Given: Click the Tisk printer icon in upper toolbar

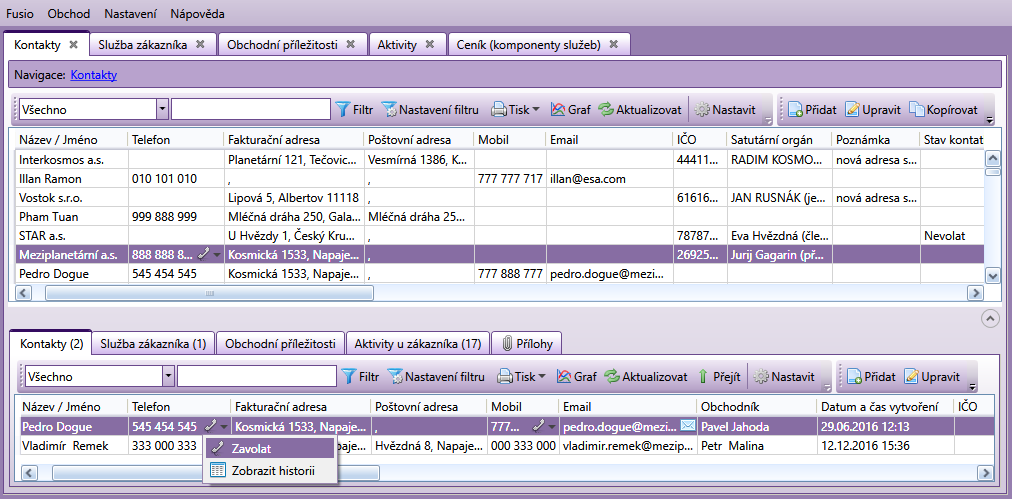Looking at the screenshot, I should click(499, 110).
